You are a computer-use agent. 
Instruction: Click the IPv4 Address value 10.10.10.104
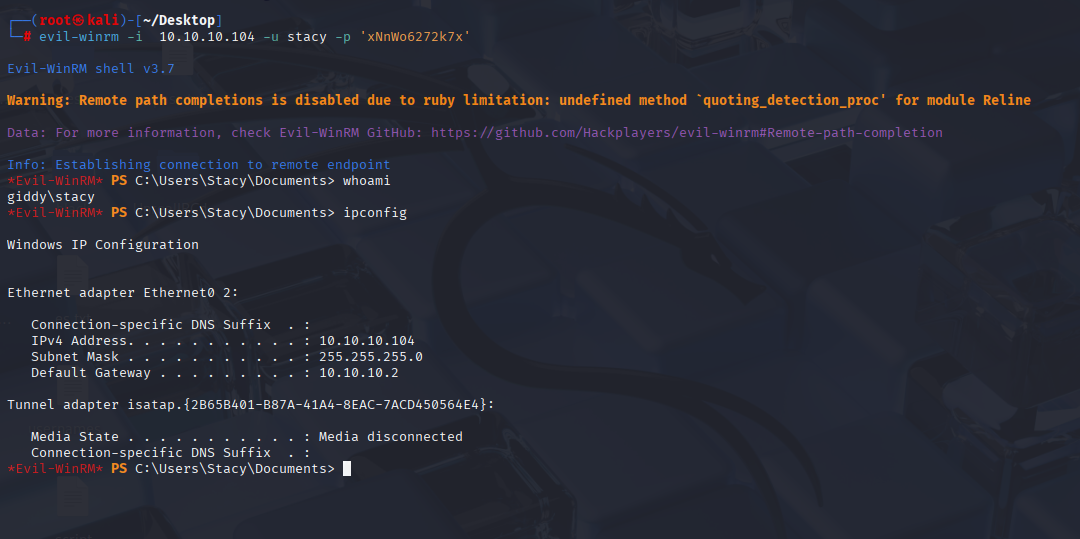coord(366,341)
